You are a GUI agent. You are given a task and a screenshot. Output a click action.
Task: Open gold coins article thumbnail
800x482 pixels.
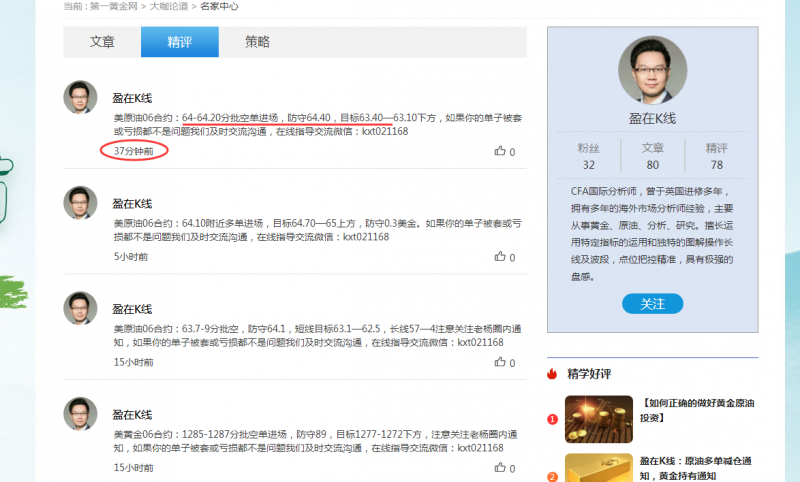point(599,419)
